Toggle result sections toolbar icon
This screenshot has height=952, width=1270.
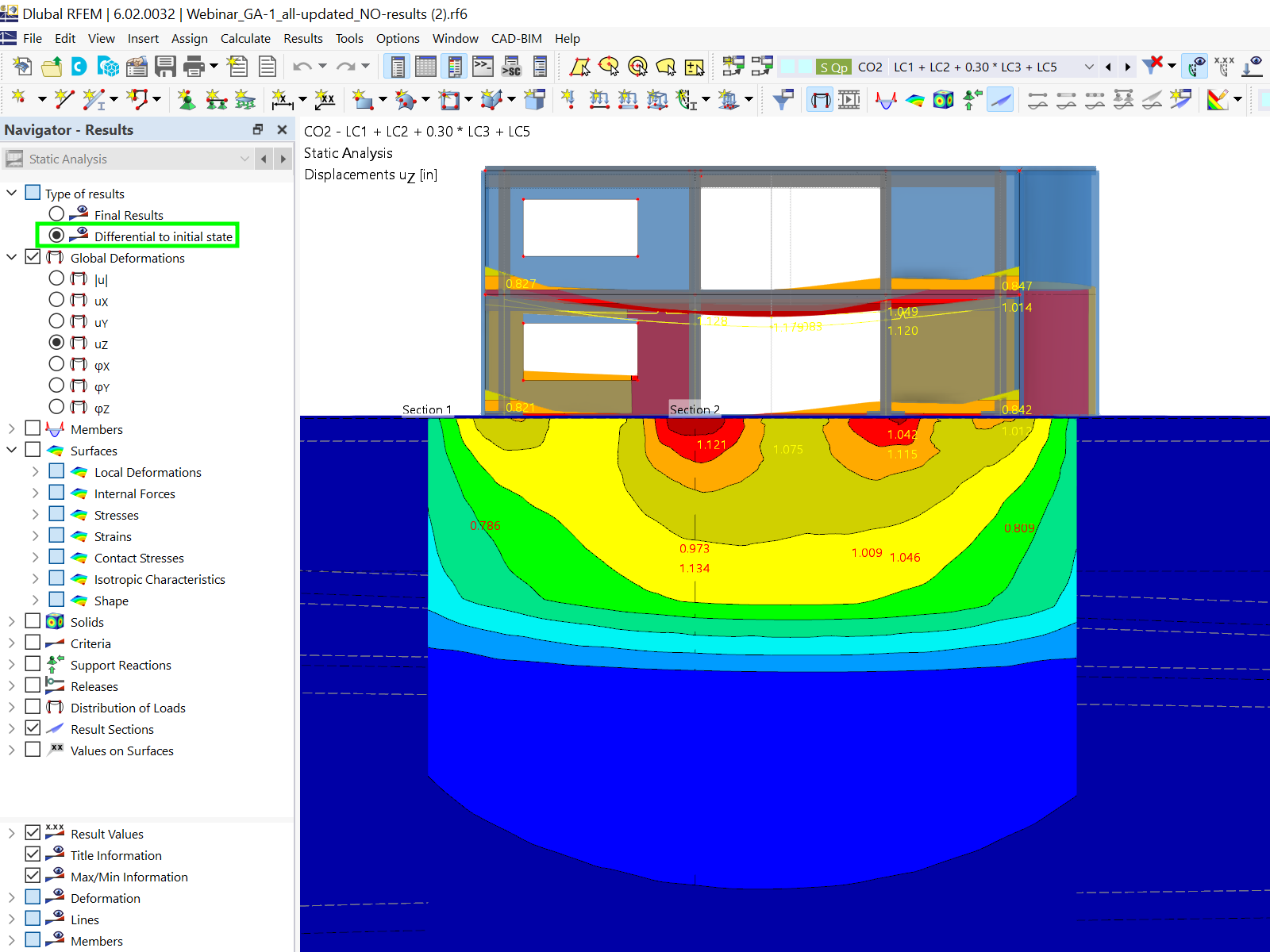1000,99
